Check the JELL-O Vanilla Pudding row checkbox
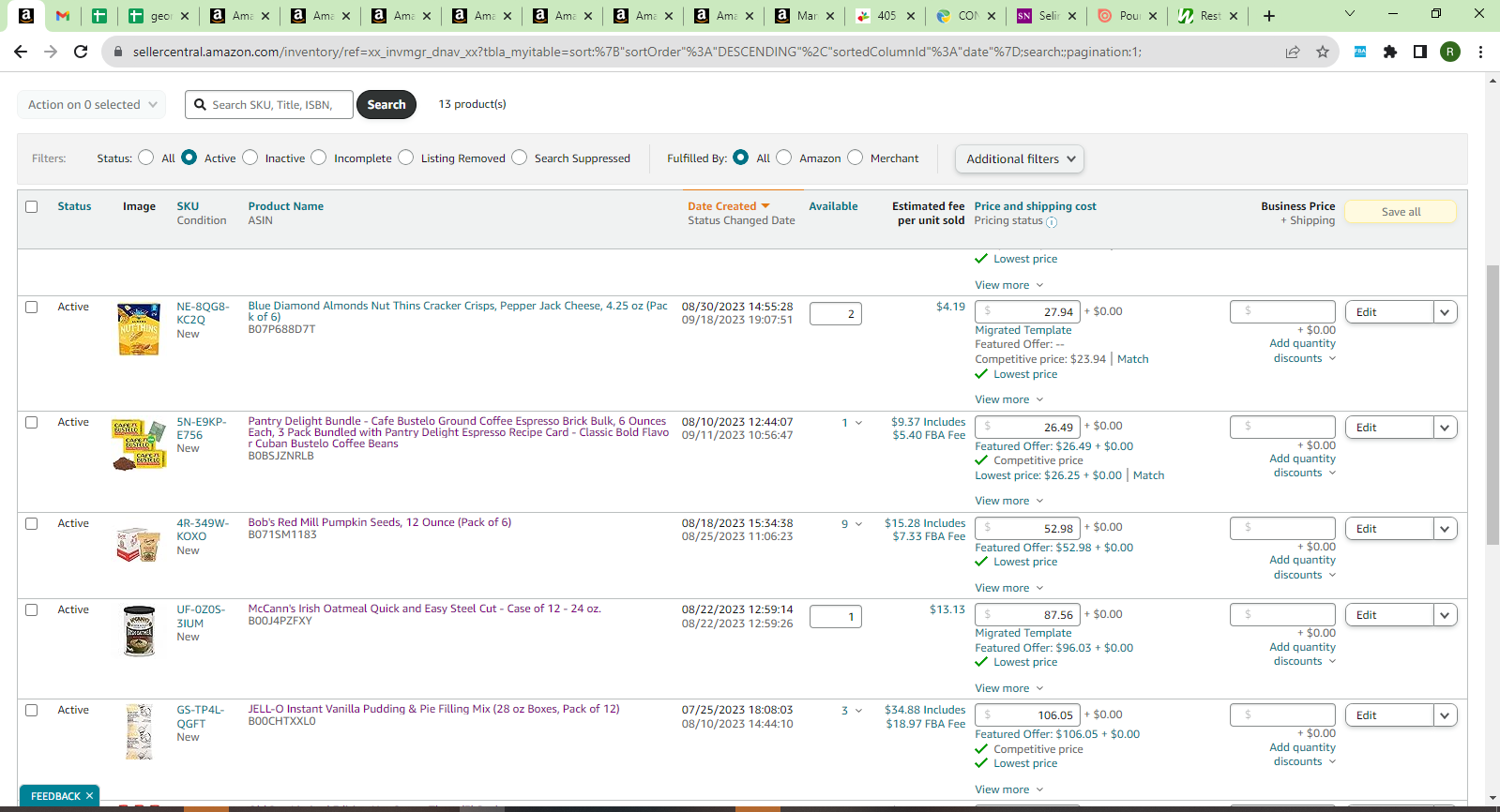This screenshot has height=812, width=1500. click(32, 710)
